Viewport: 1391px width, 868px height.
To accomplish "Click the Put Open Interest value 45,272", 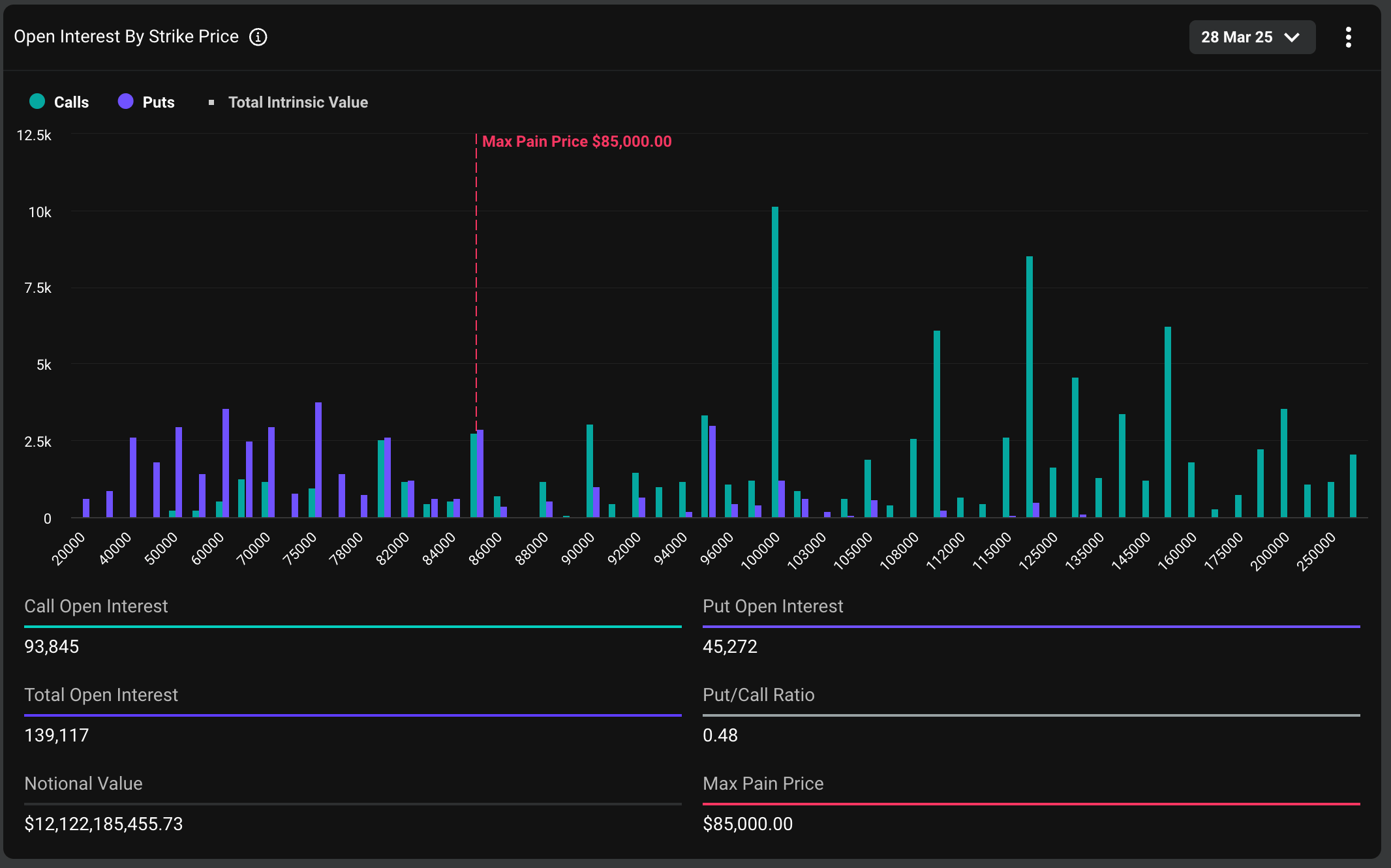I will pyautogui.click(x=730, y=646).
